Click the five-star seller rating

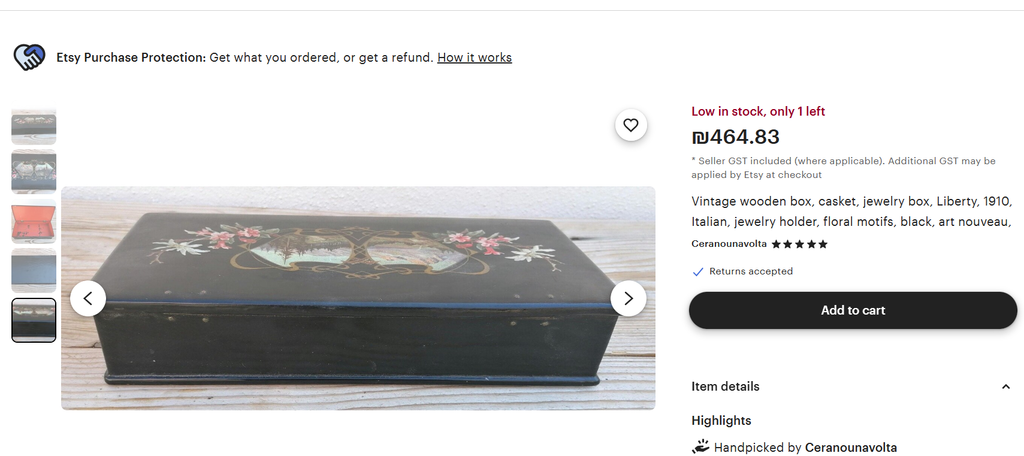(x=799, y=244)
